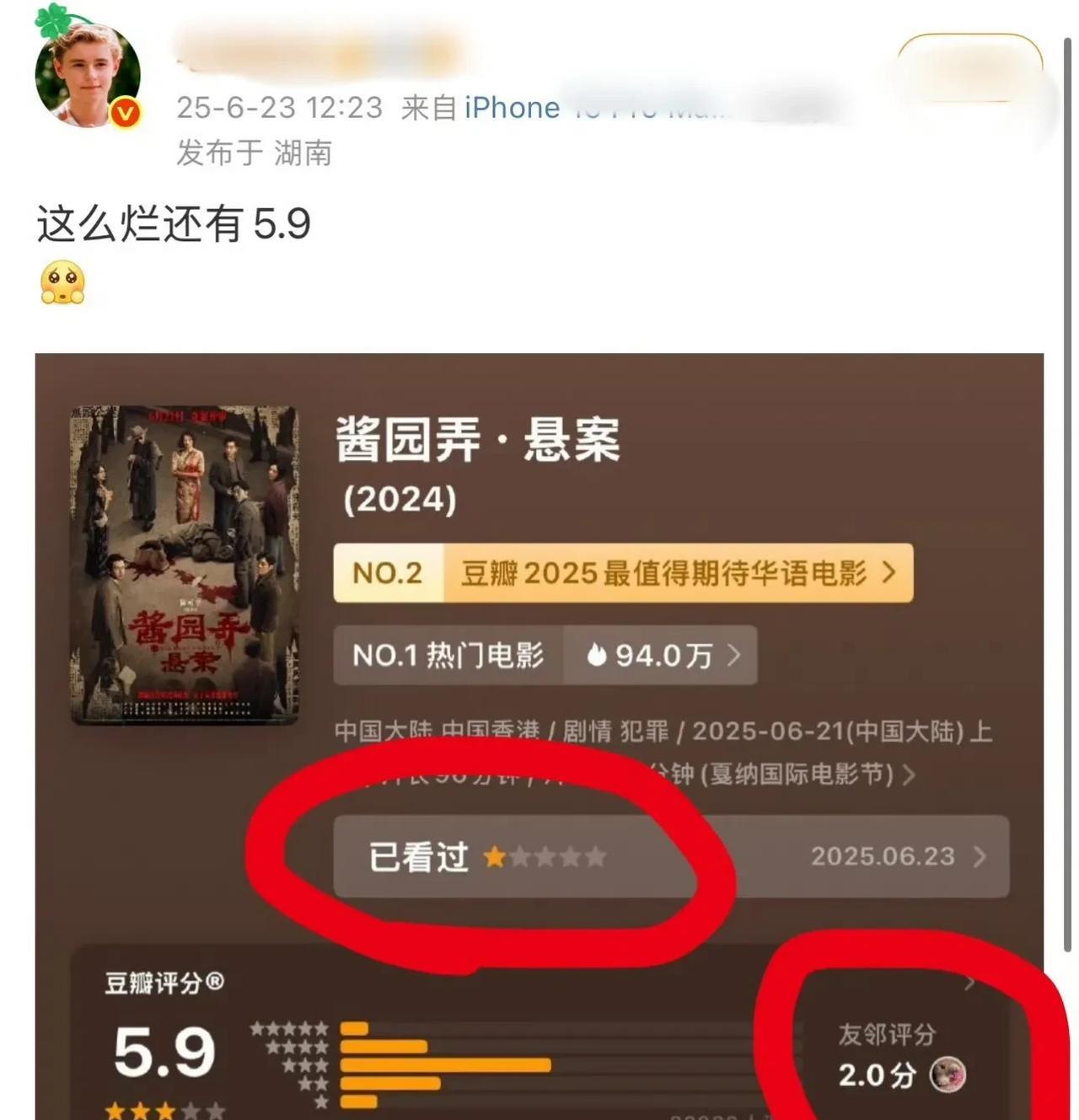Tap the green clover decoration on avatar
This screenshot has height=1120, width=1079.
(x=53, y=21)
